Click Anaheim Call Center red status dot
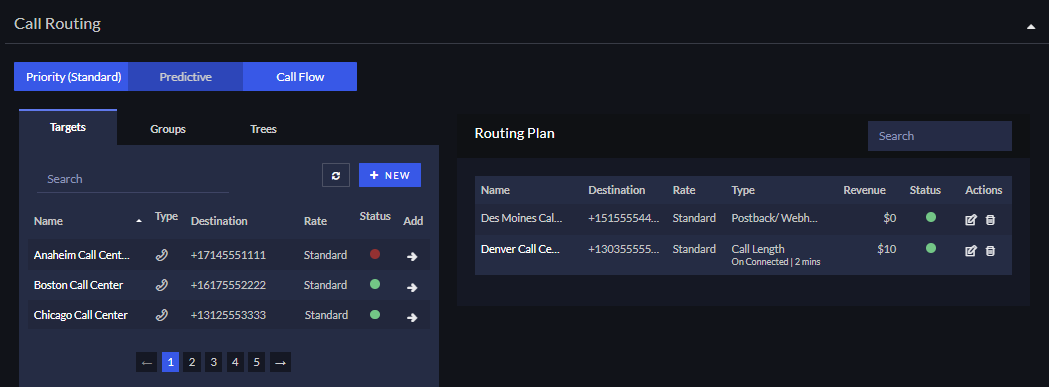This screenshot has width=1049, height=387. [x=375, y=254]
